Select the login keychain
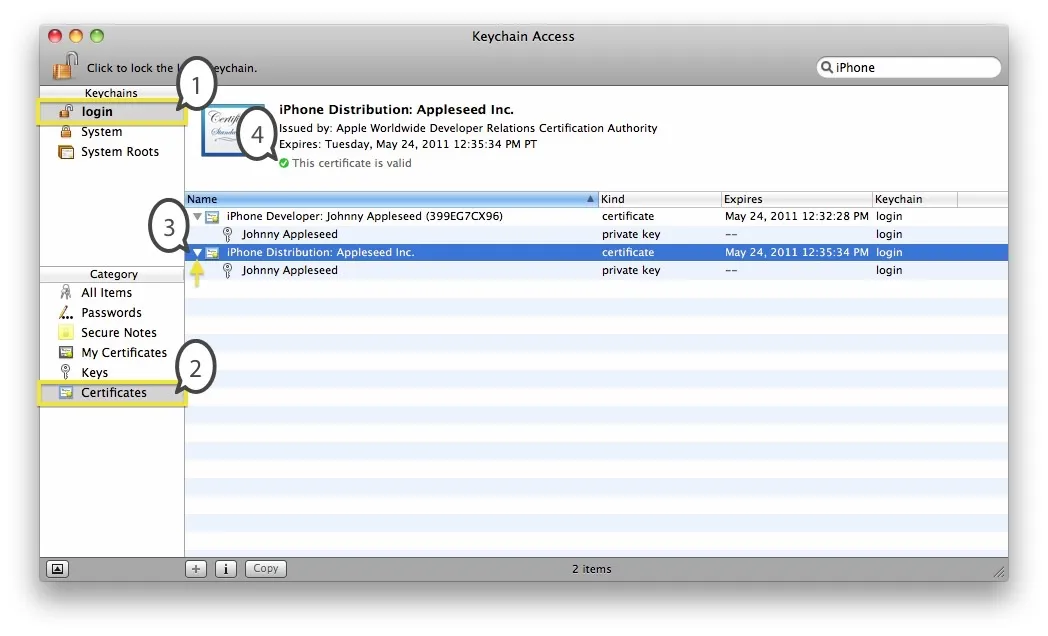This screenshot has width=1048, height=636. [112, 112]
